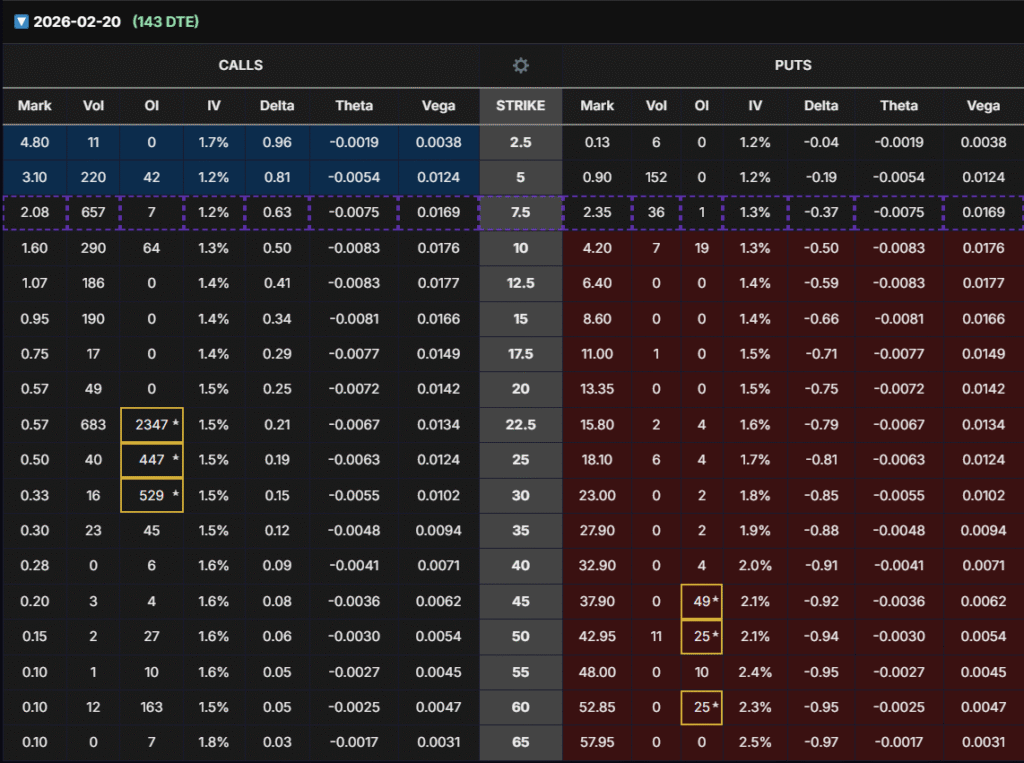The width and height of the screenshot is (1024, 763).
Task: Click the 143 DTE label
Action: (166, 22)
